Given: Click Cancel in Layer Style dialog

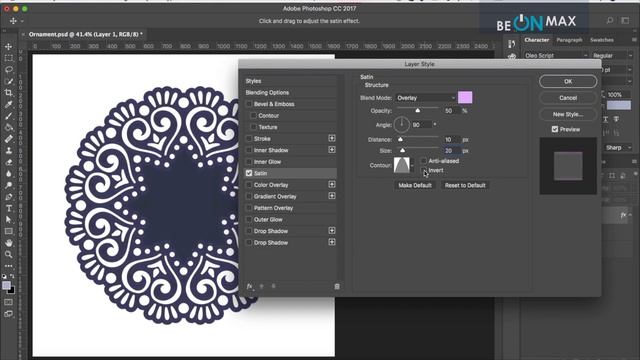Looking at the screenshot, I should [568, 98].
